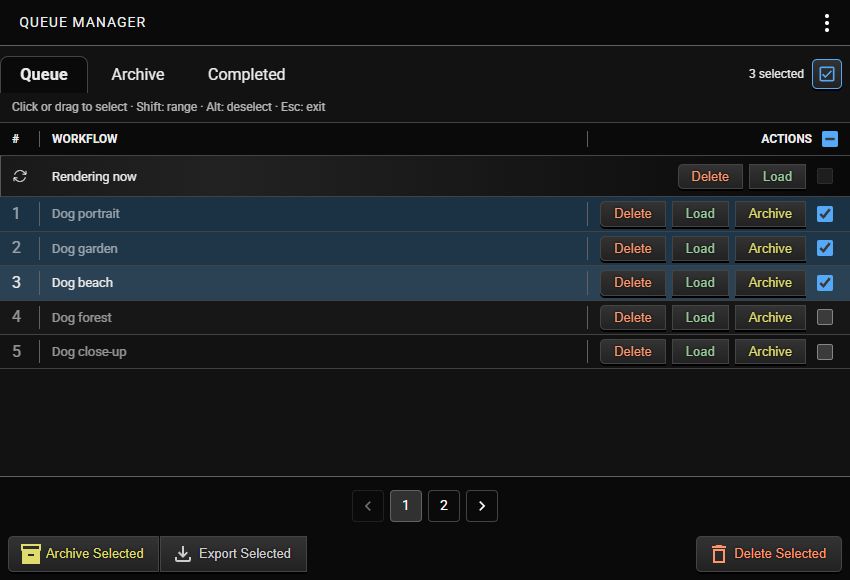The width and height of the screenshot is (850, 580).
Task: Delete the Rendering now item
Action: [x=710, y=177]
